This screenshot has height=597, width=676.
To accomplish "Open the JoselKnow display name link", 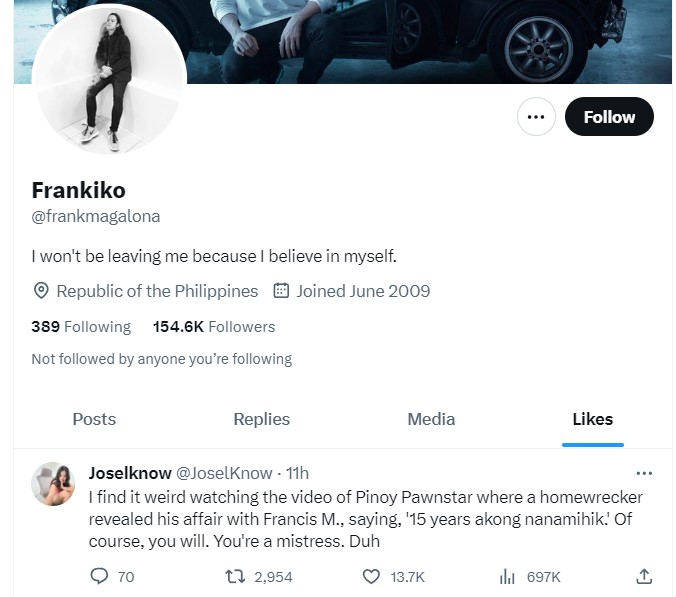I will coord(130,473).
